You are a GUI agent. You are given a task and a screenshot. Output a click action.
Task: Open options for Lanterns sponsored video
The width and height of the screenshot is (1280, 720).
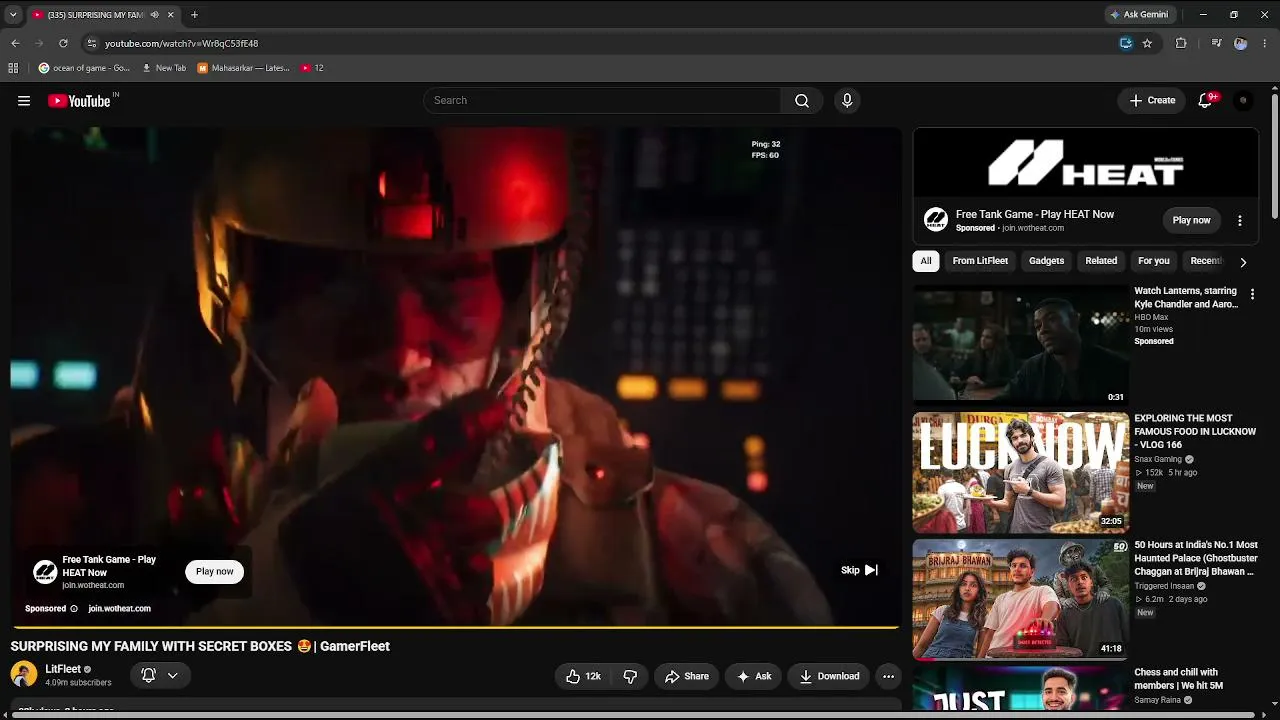pos(1252,294)
